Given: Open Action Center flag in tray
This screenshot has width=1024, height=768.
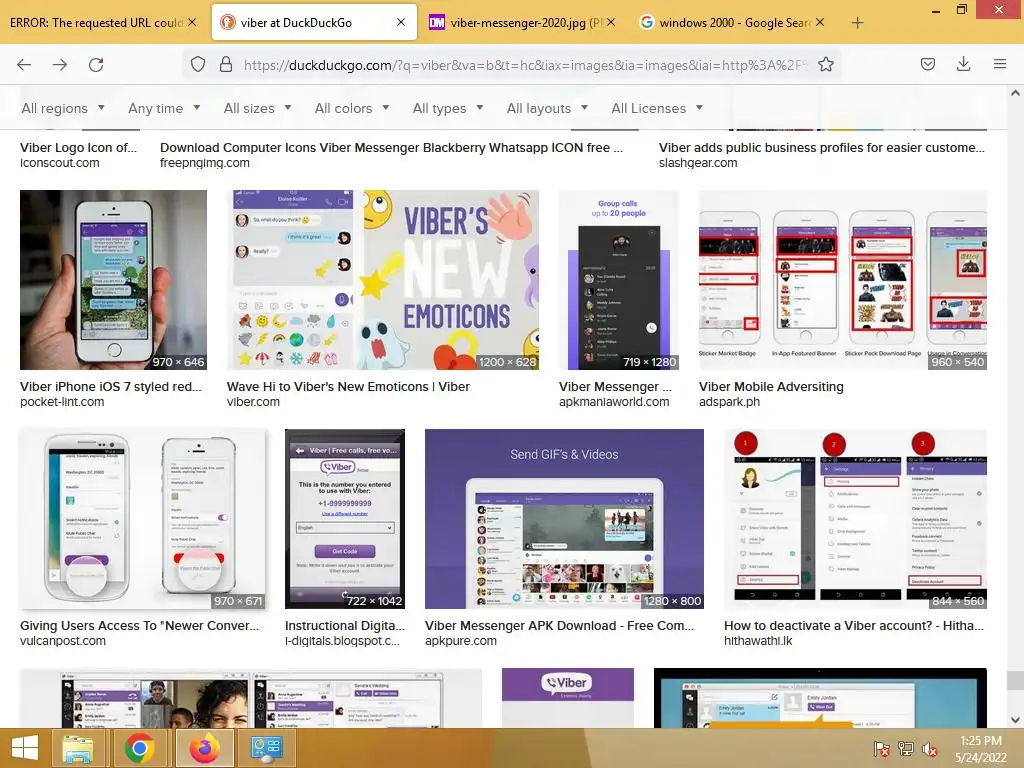Looking at the screenshot, I should coord(881,749).
